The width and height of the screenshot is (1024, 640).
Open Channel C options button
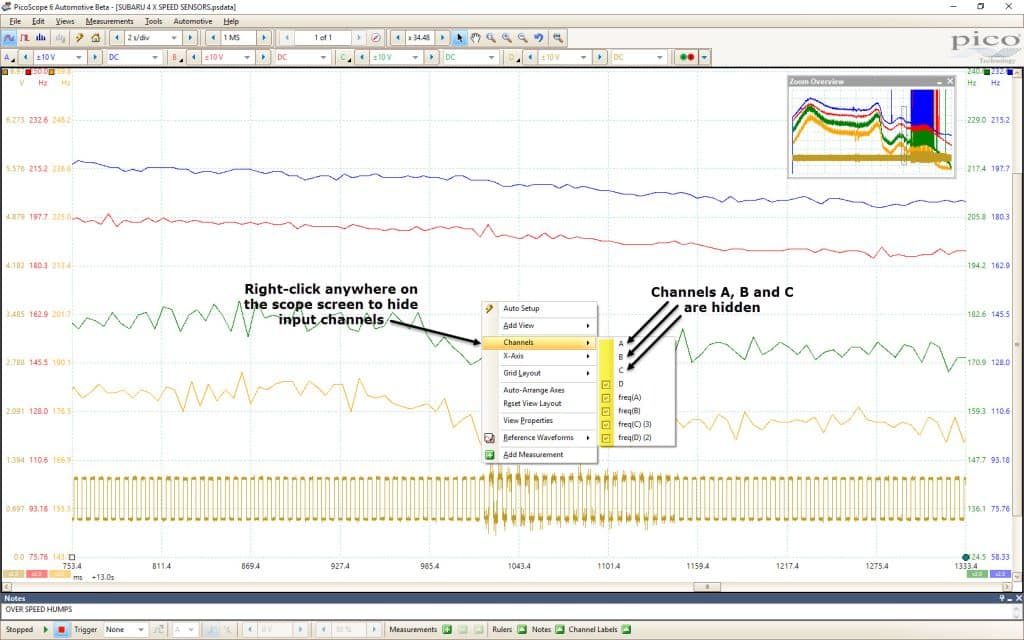(345, 57)
